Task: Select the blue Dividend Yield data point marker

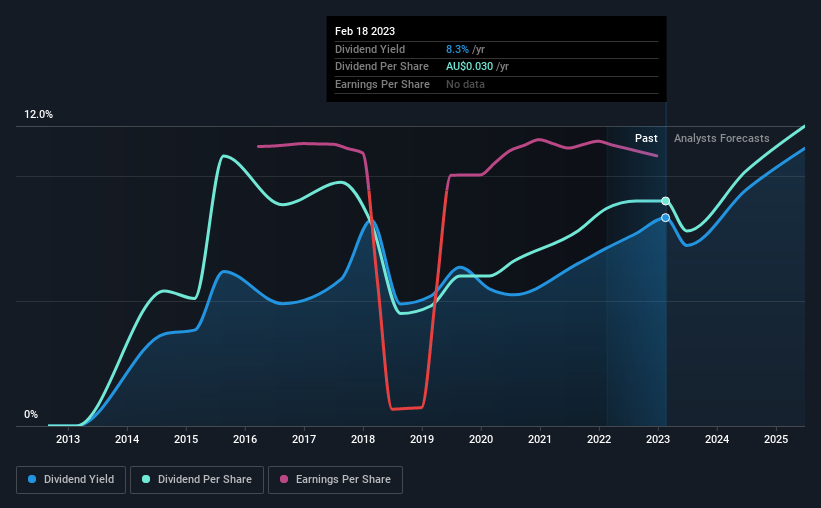Action: (x=665, y=218)
